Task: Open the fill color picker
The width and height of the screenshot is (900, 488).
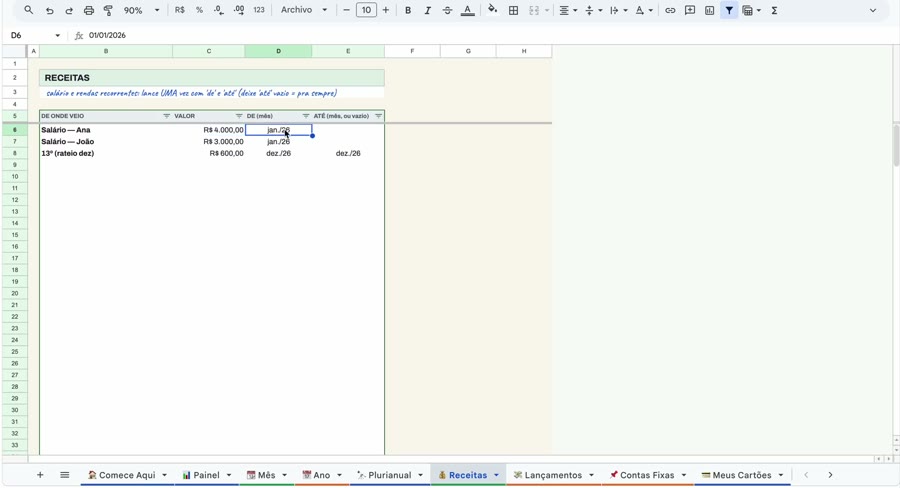Action: coord(492,9)
